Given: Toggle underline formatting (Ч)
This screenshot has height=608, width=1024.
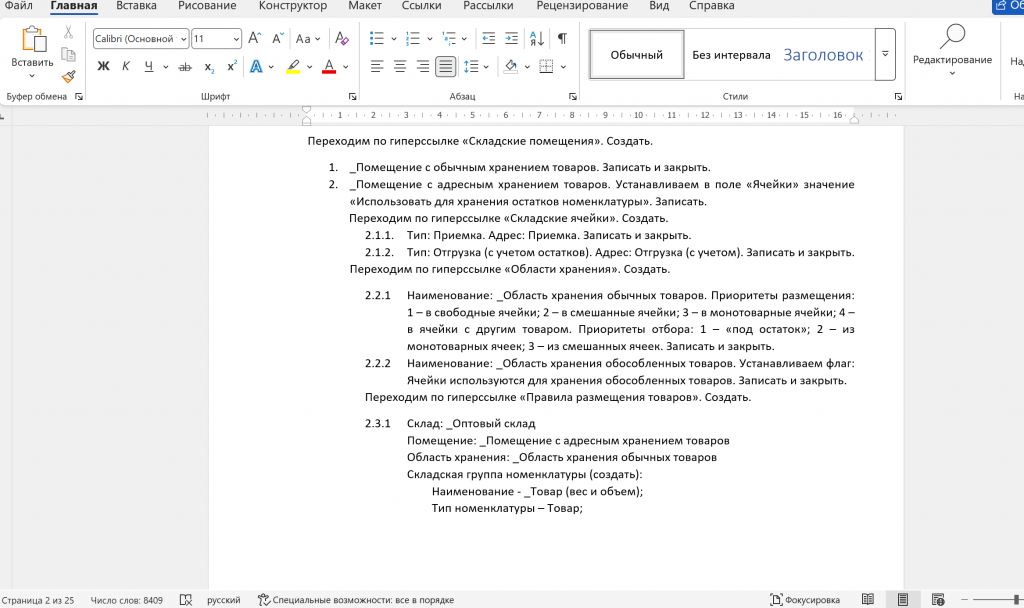Looking at the screenshot, I should (x=149, y=66).
